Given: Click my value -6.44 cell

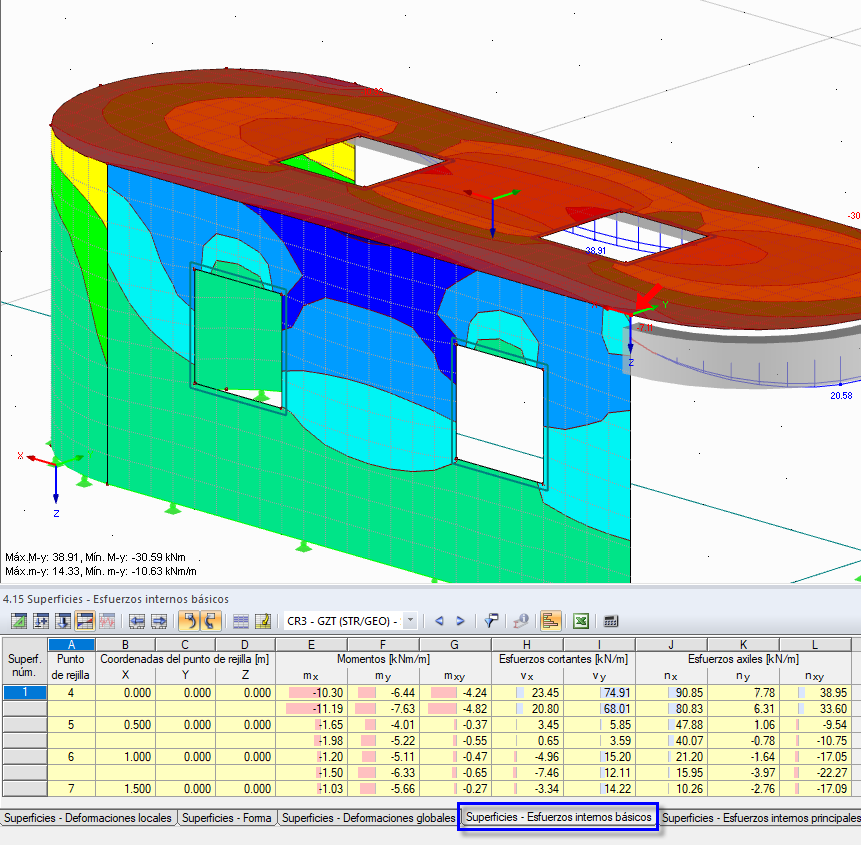Looking at the screenshot, I should pyautogui.click(x=383, y=692).
